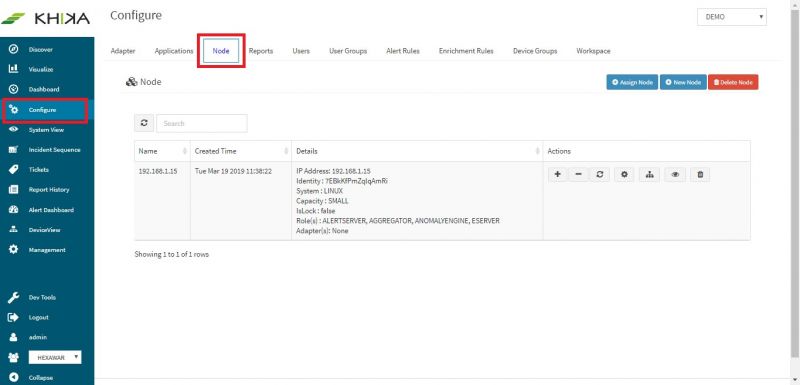Viewport: 800px width, 385px height.
Task: Open the Device Groups tab
Action: [535, 51]
